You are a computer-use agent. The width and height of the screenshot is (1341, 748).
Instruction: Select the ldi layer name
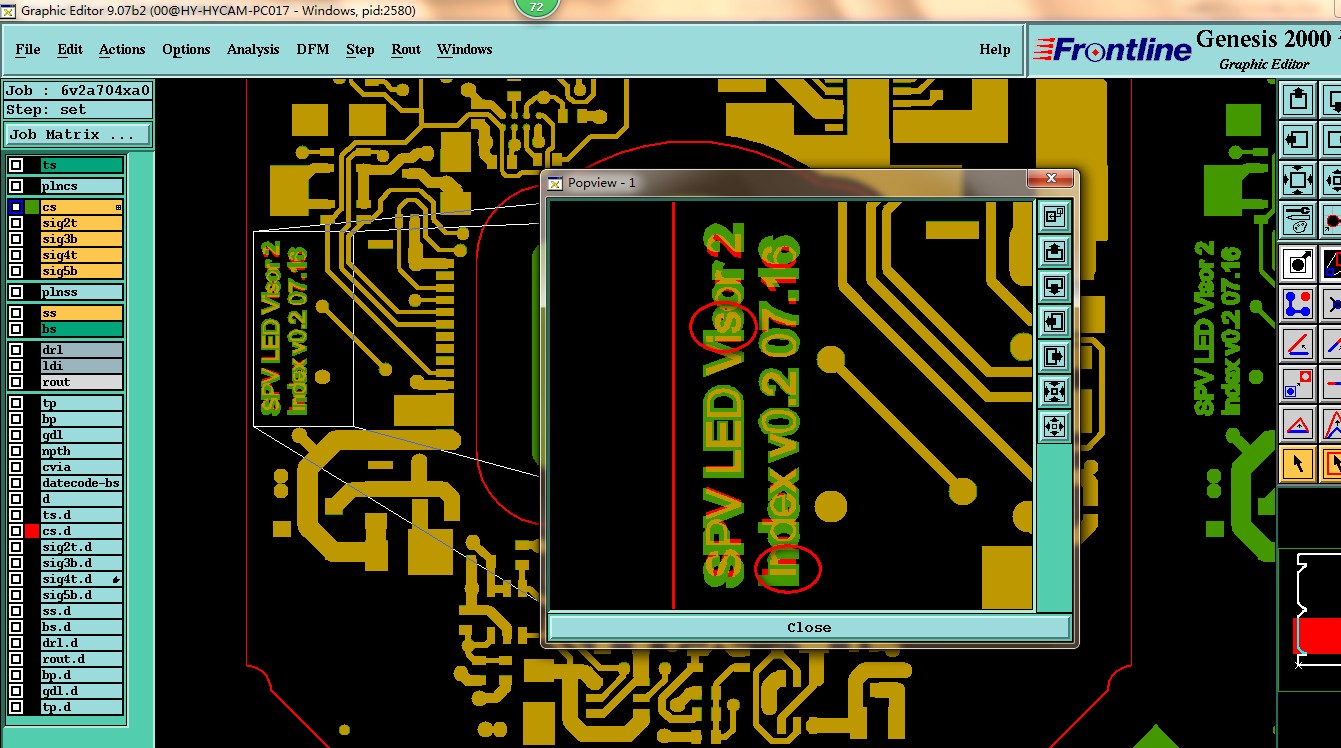[x=81, y=366]
